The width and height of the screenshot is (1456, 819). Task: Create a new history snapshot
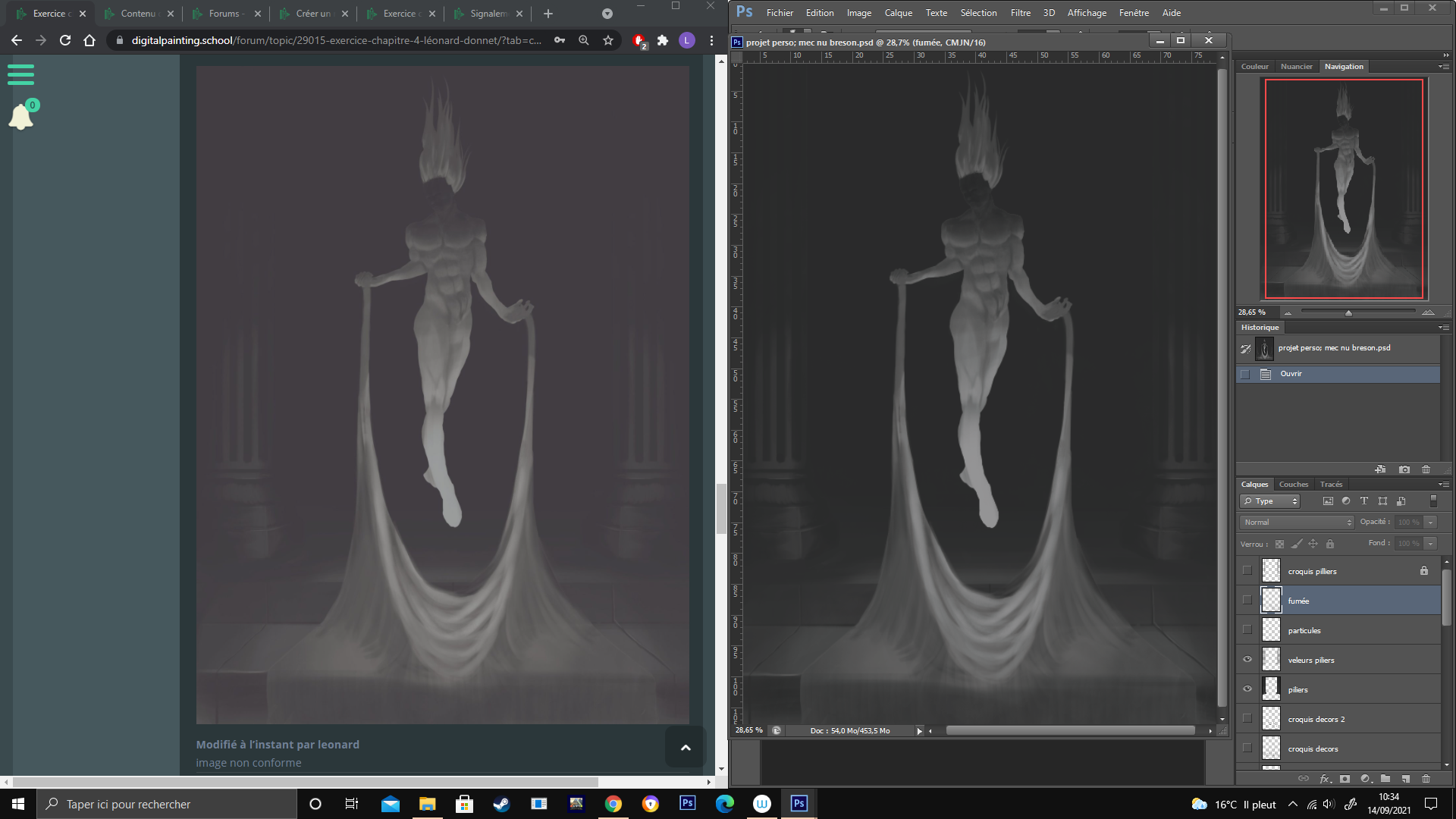[x=1404, y=469]
